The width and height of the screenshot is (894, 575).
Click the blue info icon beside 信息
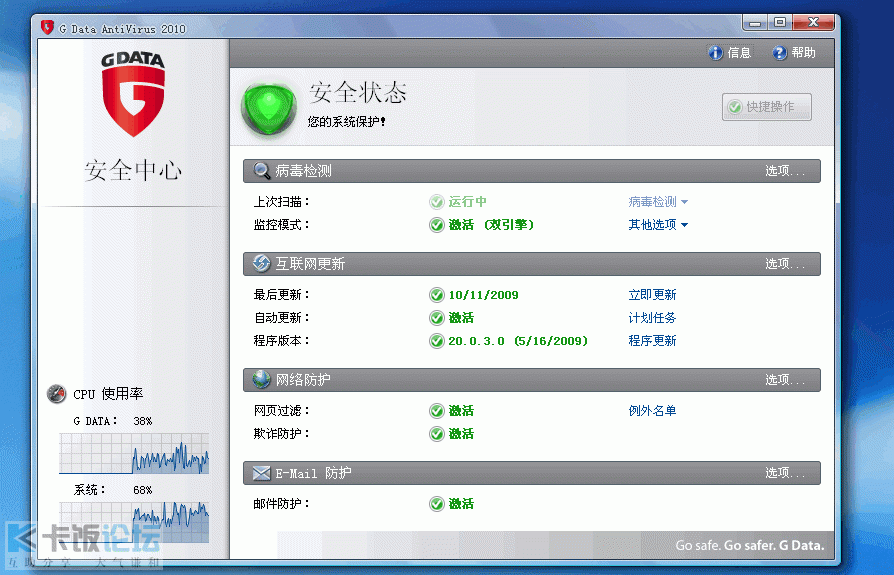pyautogui.click(x=716, y=53)
